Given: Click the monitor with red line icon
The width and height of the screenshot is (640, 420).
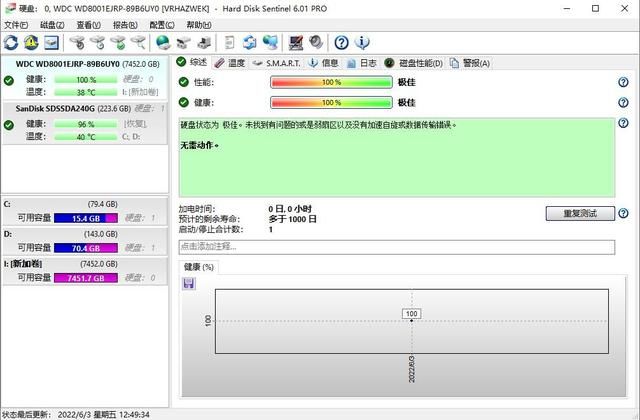Looking at the screenshot, I should [x=296, y=42].
